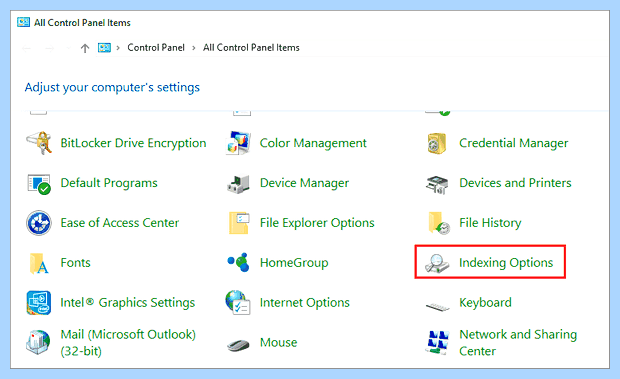The image size is (620, 379).
Task: Click the Control Panel breadcrumb
Action: pos(156,48)
